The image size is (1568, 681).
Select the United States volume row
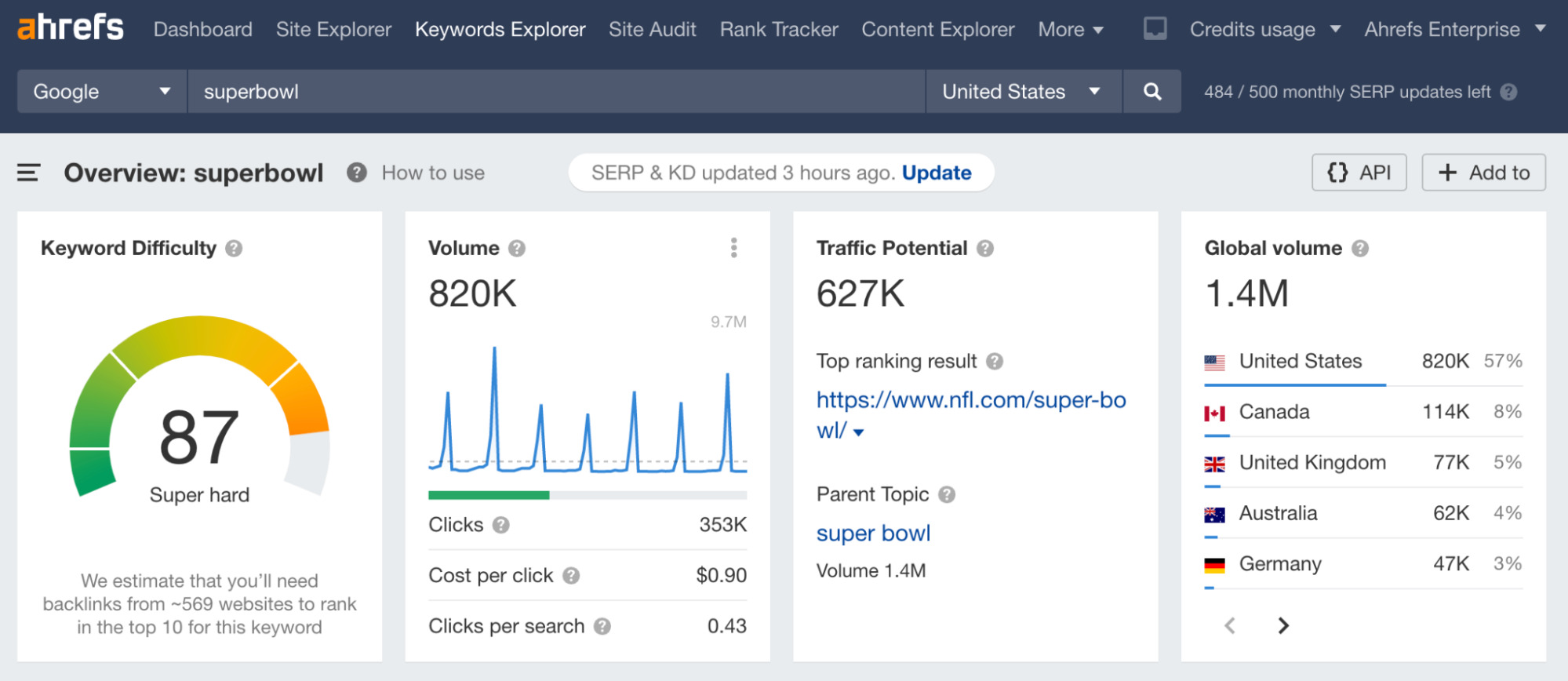tap(1363, 362)
